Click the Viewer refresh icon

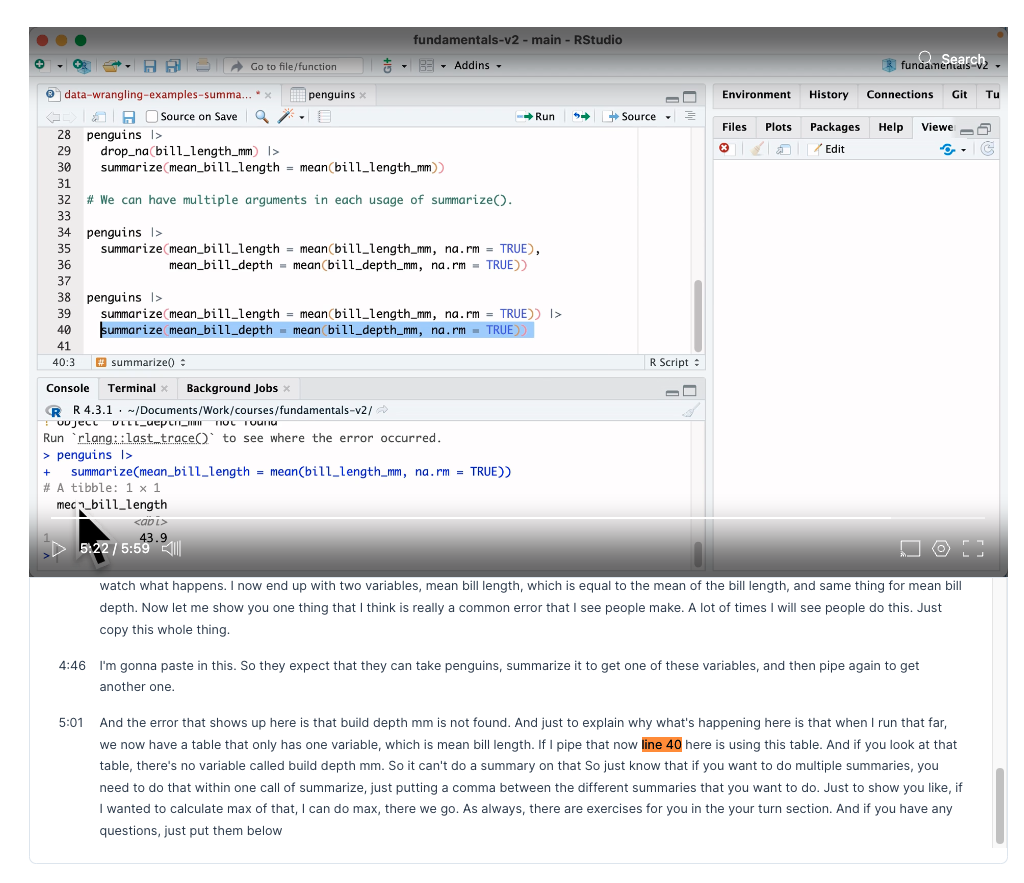coord(987,149)
